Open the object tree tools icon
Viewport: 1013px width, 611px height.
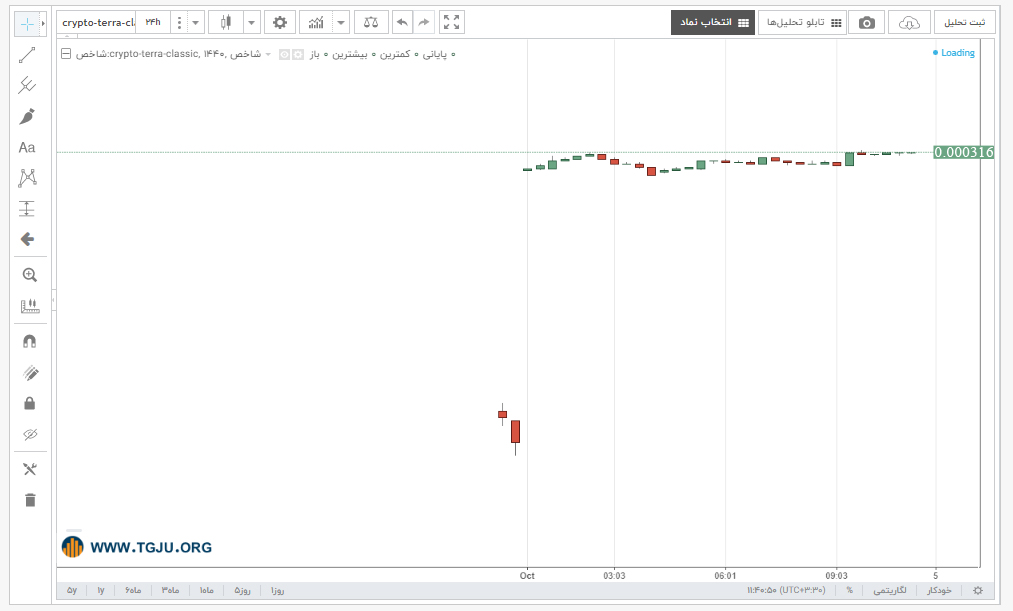click(x=30, y=469)
